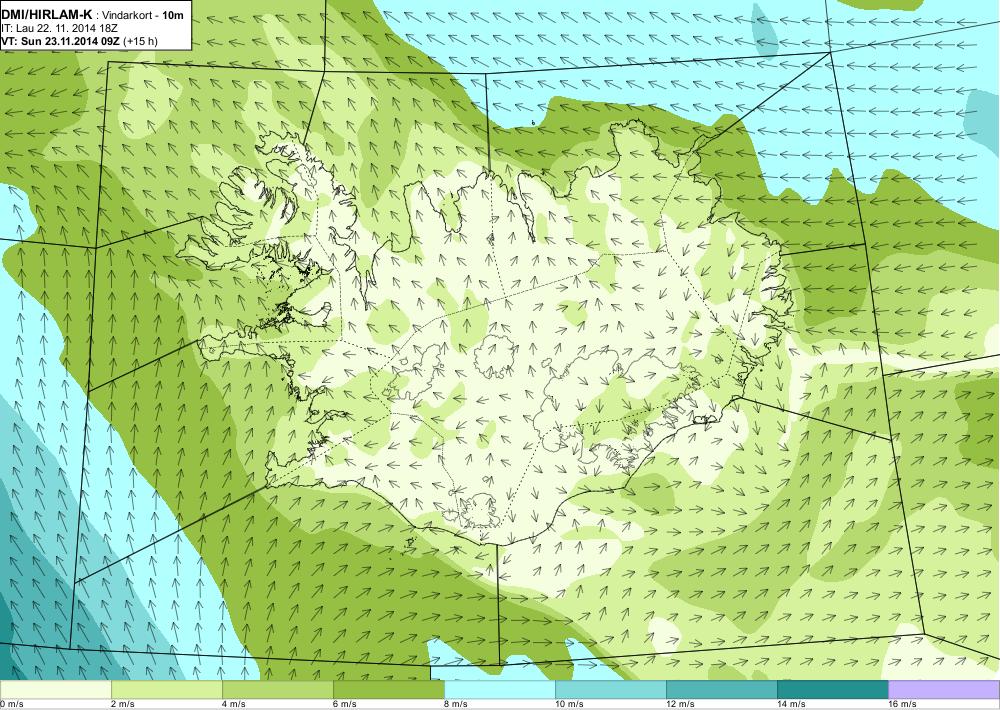
Task: Click the (+15 h) forecast offset text
Action: (141, 41)
